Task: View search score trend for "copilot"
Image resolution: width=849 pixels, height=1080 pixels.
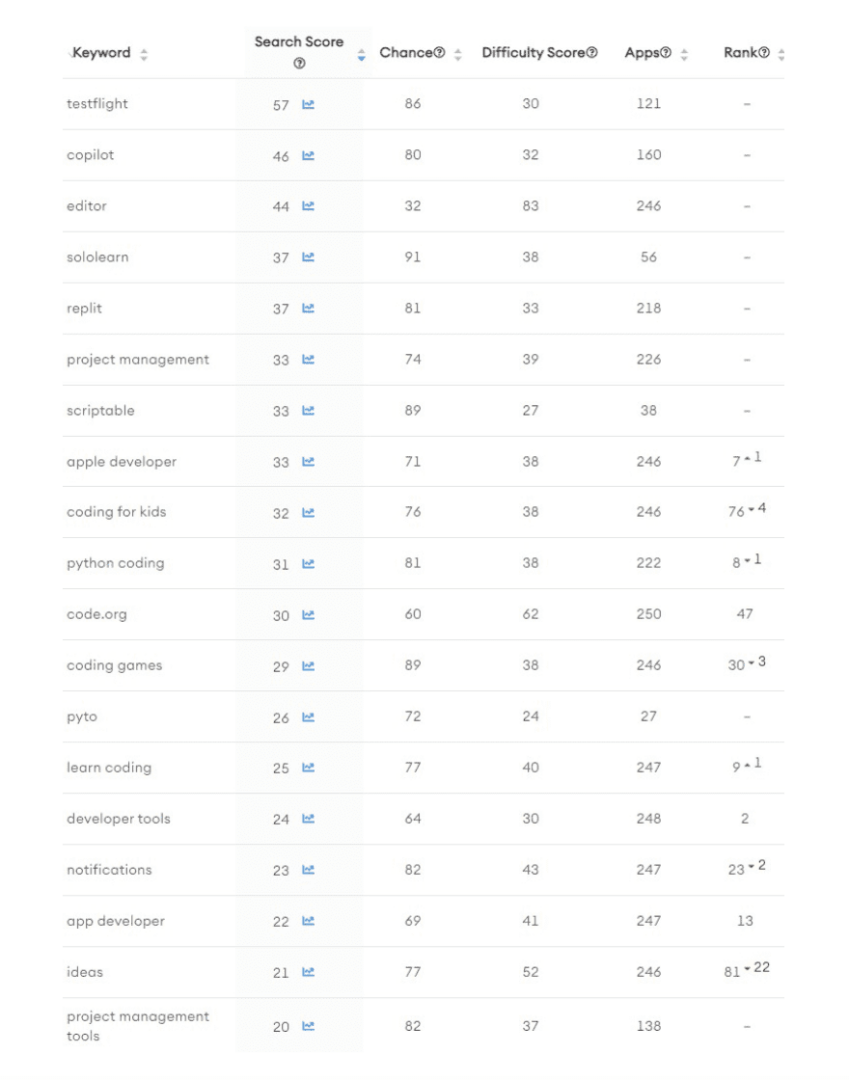Action: [x=308, y=155]
